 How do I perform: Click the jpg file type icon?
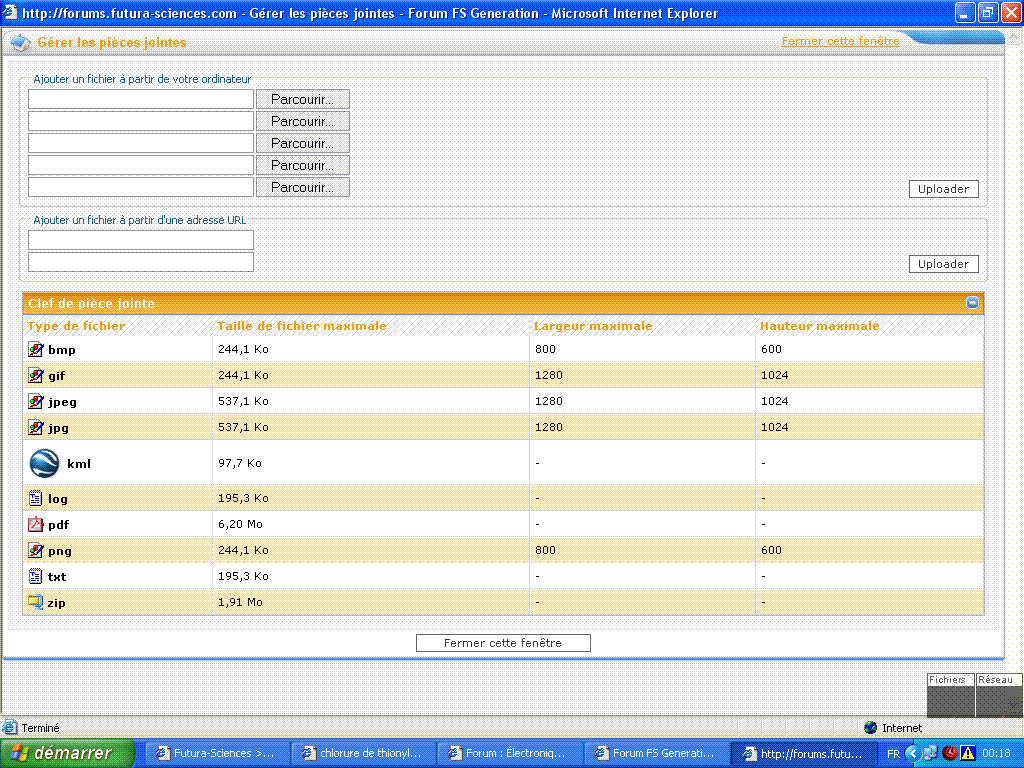tap(36, 428)
